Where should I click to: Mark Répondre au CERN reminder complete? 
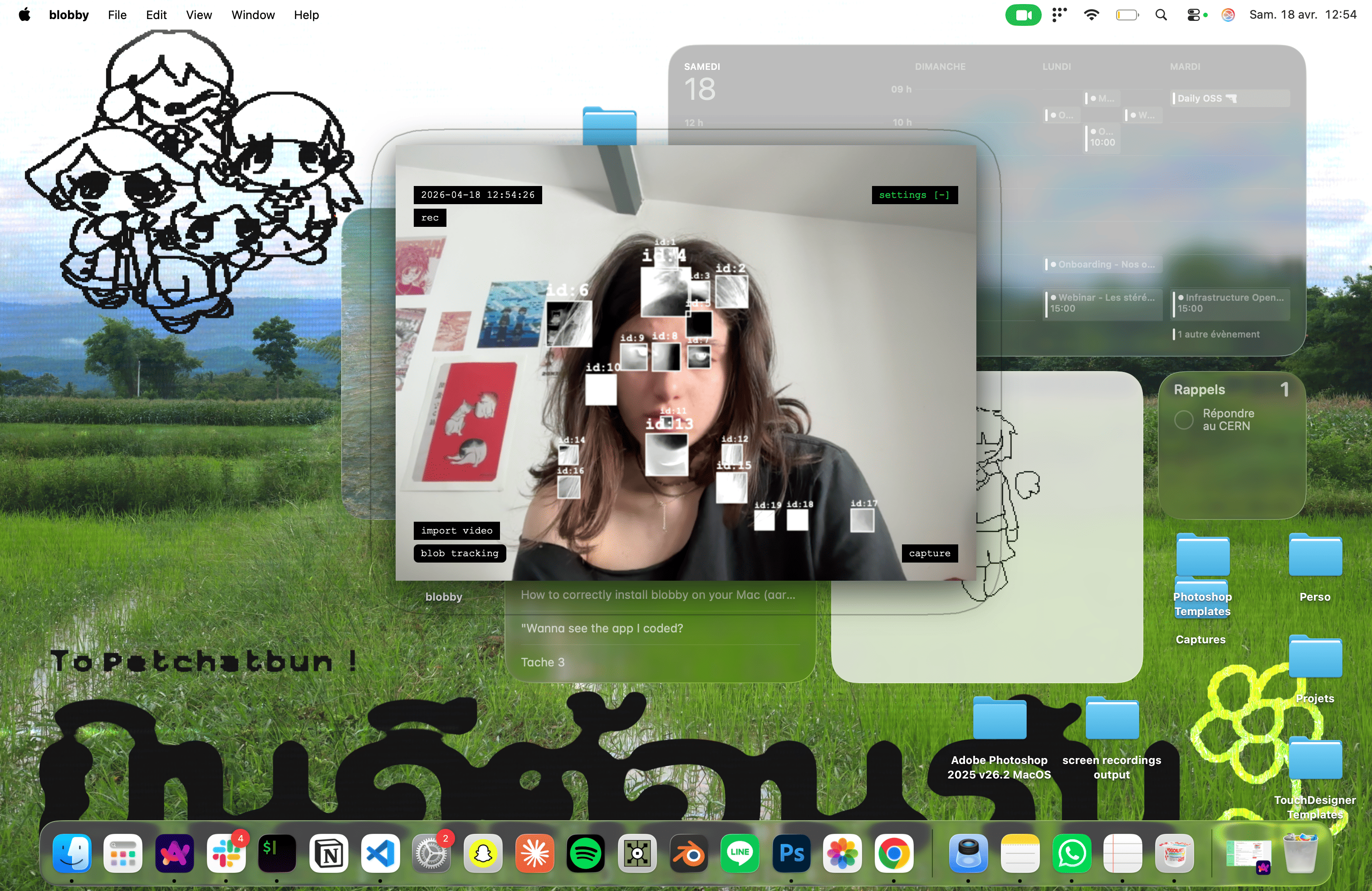(1184, 420)
